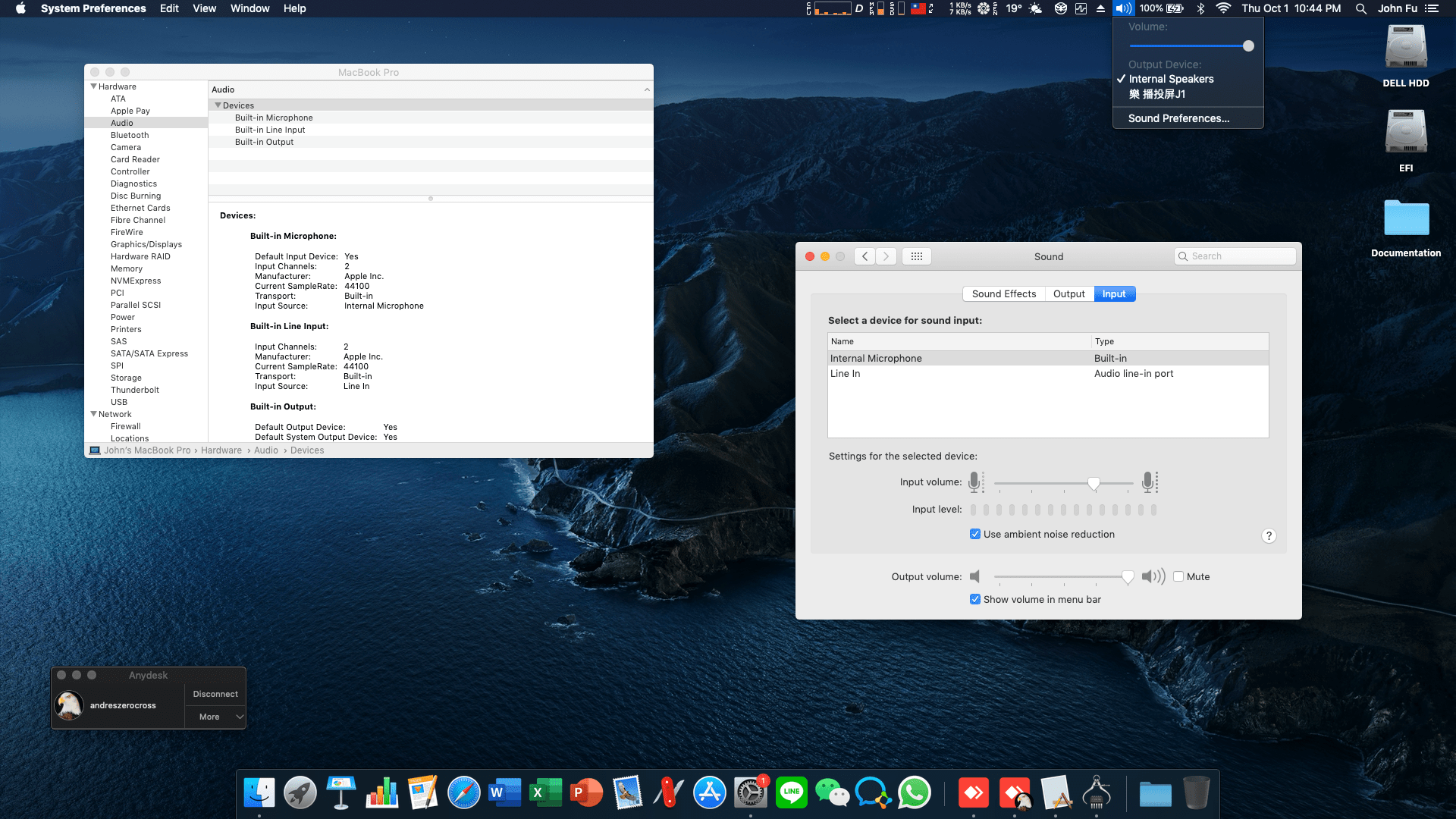Enable the Mute checkbox

click(1179, 576)
